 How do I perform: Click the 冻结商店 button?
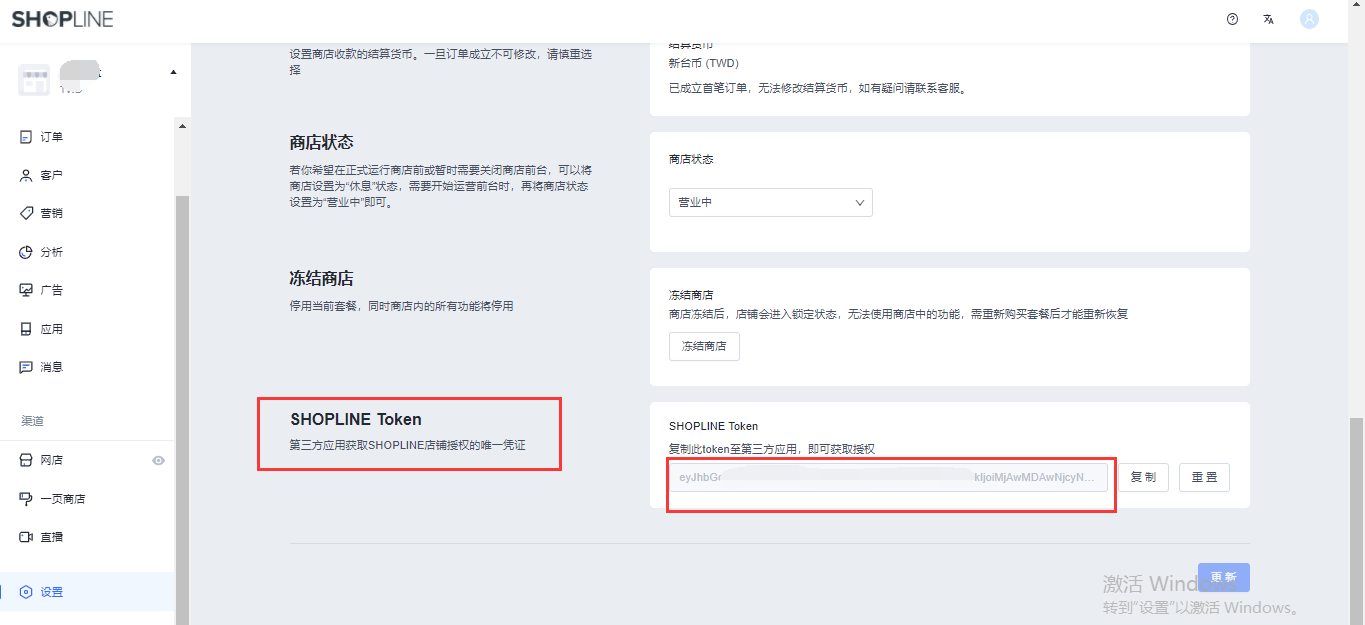click(x=704, y=346)
